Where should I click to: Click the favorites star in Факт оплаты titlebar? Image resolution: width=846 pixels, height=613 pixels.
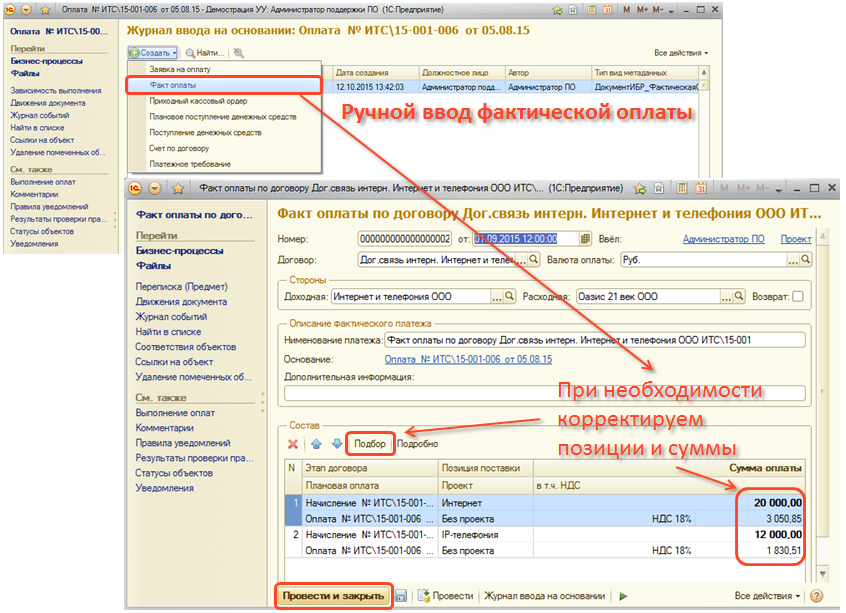178,188
